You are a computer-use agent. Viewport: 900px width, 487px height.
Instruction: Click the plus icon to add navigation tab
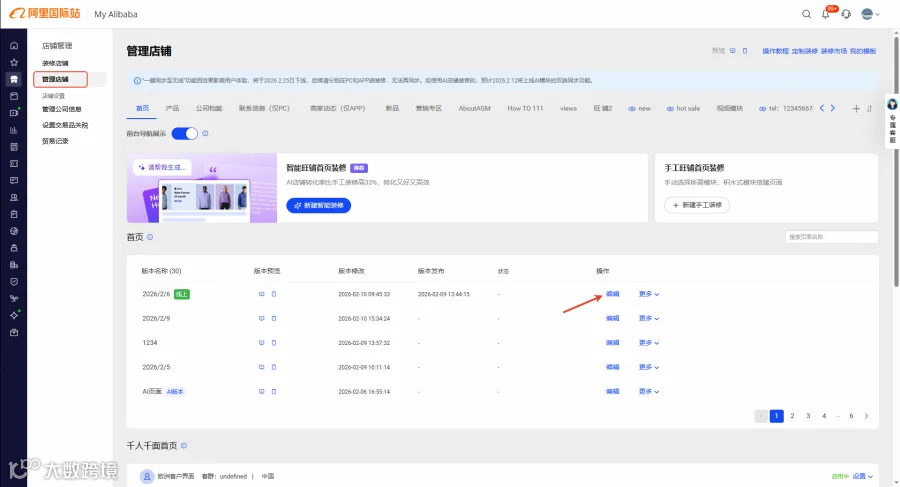point(856,109)
